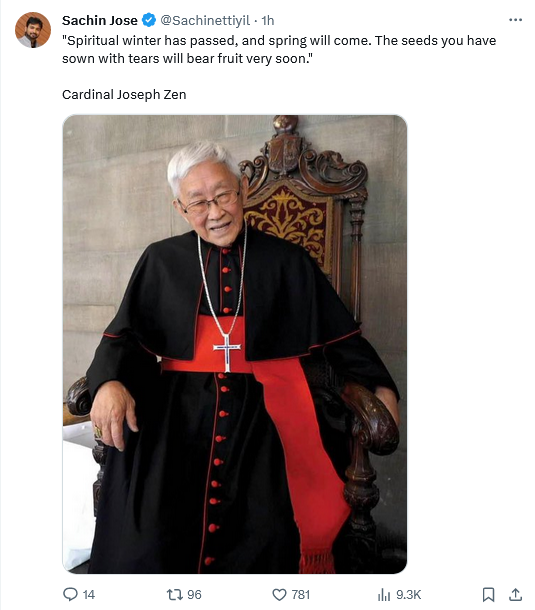Click the Sachin Jose display name

(x=100, y=20)
